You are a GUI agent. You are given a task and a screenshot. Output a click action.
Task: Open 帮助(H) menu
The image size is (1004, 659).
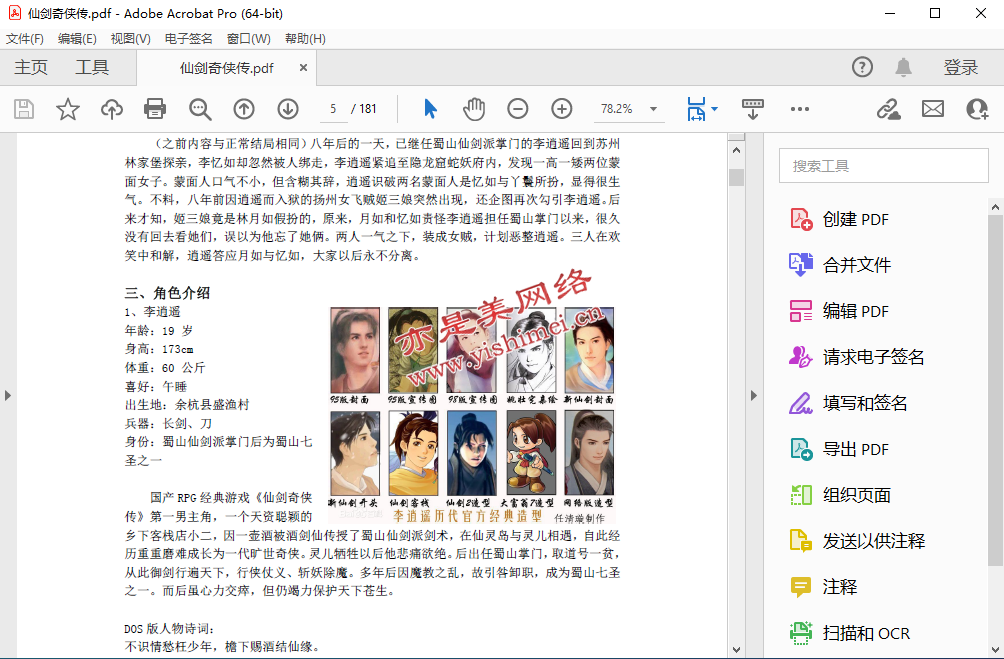[305, 38]
